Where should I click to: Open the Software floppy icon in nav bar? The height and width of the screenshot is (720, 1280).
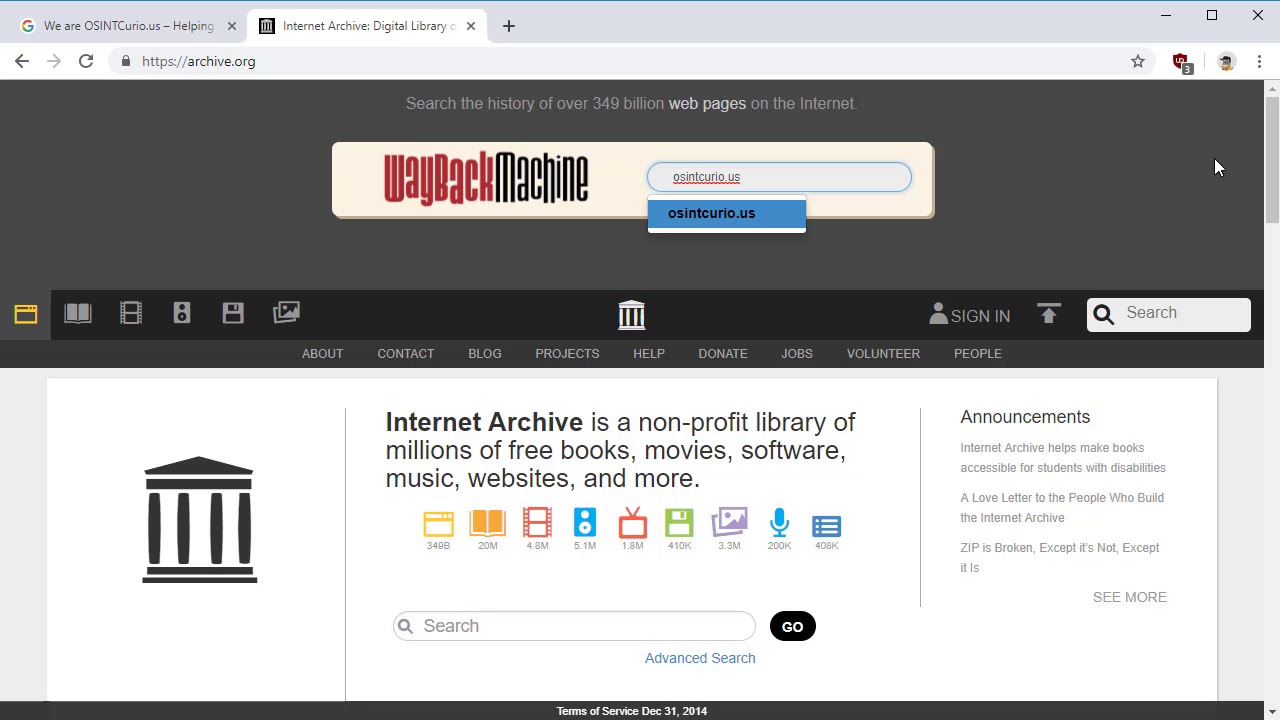click(x=233, y=313)
